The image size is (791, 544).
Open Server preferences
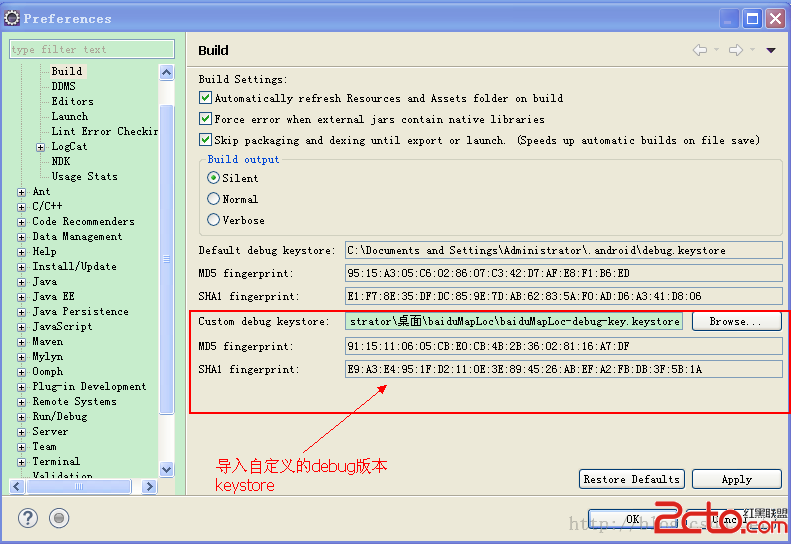click(50, 431)
